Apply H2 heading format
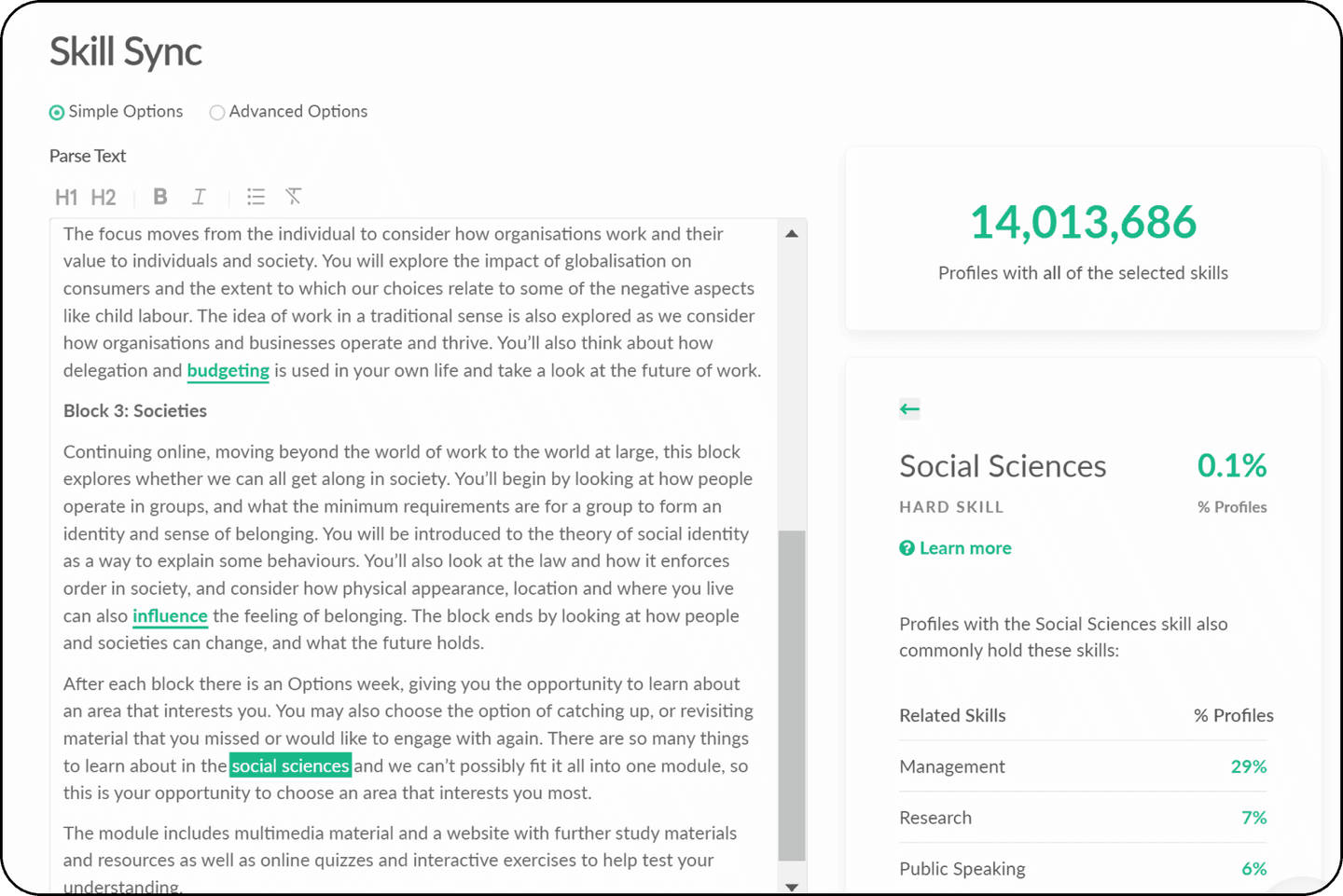 pos(104,197)
